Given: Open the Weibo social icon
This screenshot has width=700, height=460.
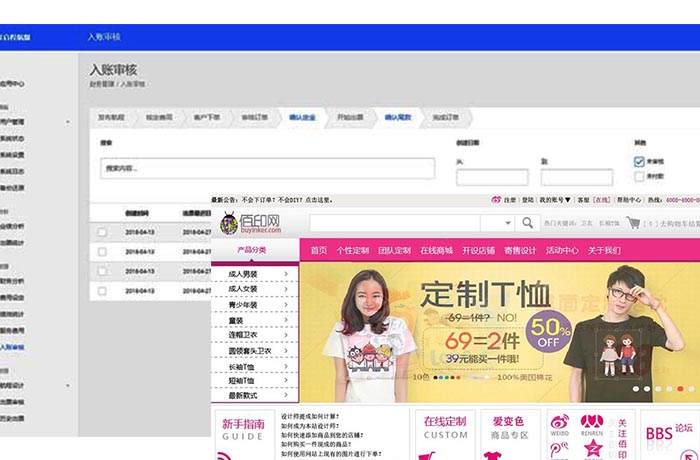Looking at the screenshot, I should coord(560,423).
